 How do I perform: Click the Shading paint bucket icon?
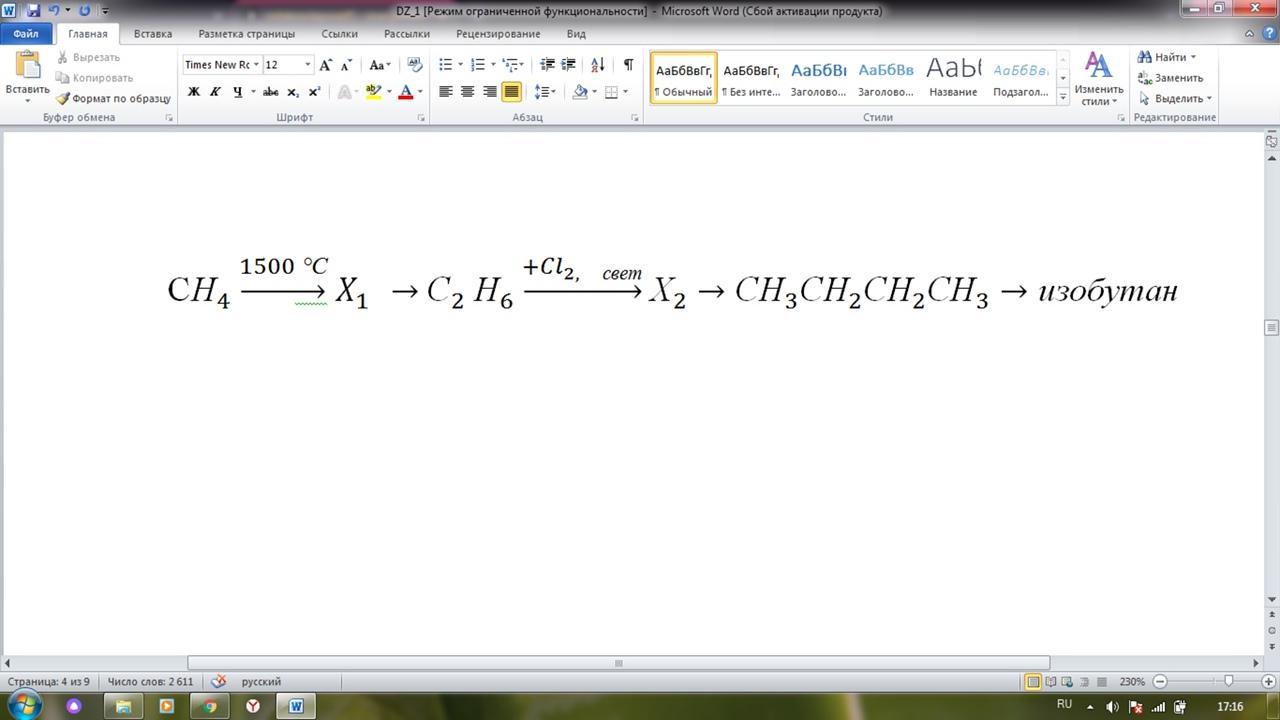580,92
